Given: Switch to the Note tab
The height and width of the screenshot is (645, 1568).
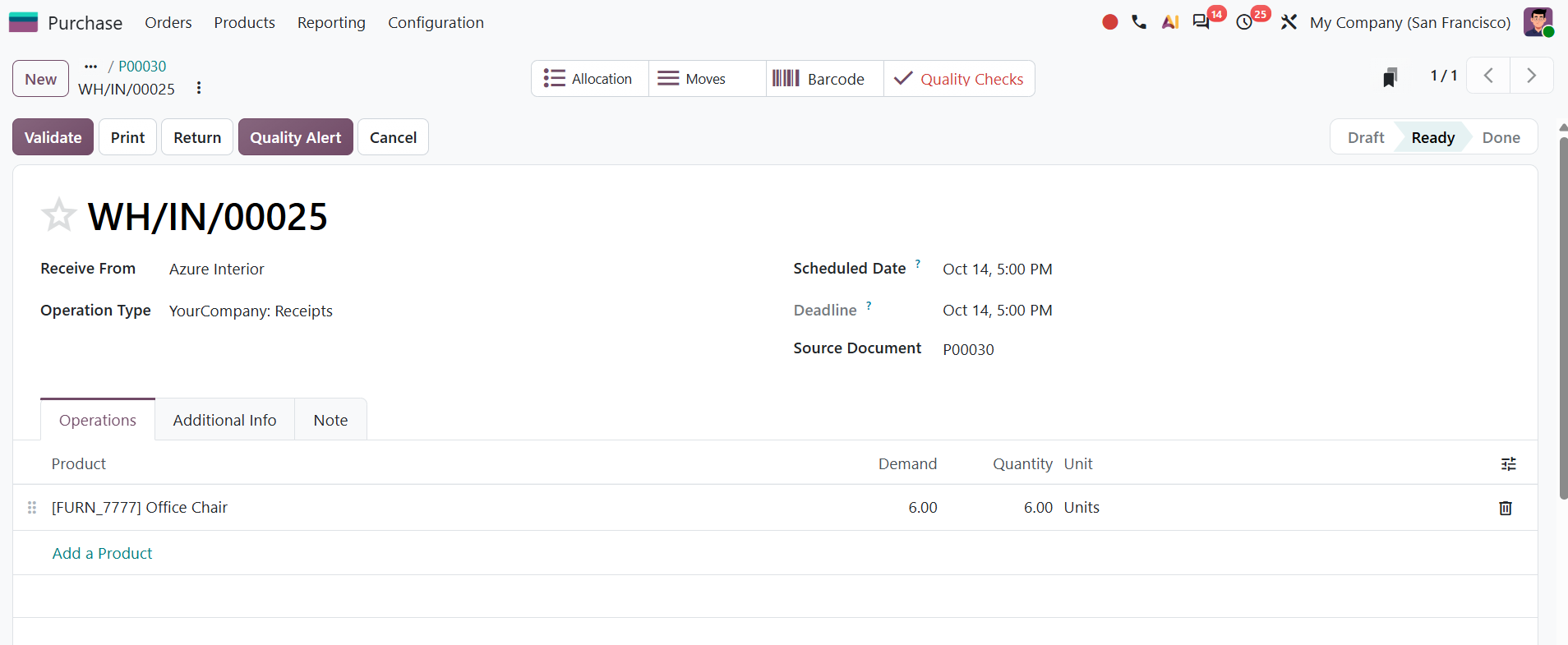Looking at the screenshot, I should pyautogui.click(x=330, y=420).
